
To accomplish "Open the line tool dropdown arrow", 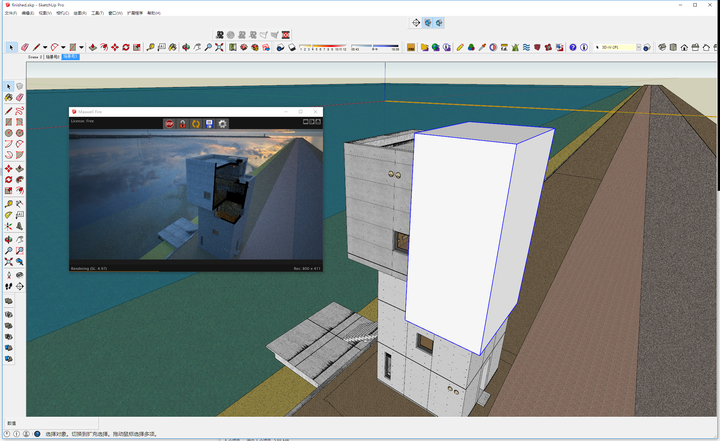I will click(x=45, y=47).
